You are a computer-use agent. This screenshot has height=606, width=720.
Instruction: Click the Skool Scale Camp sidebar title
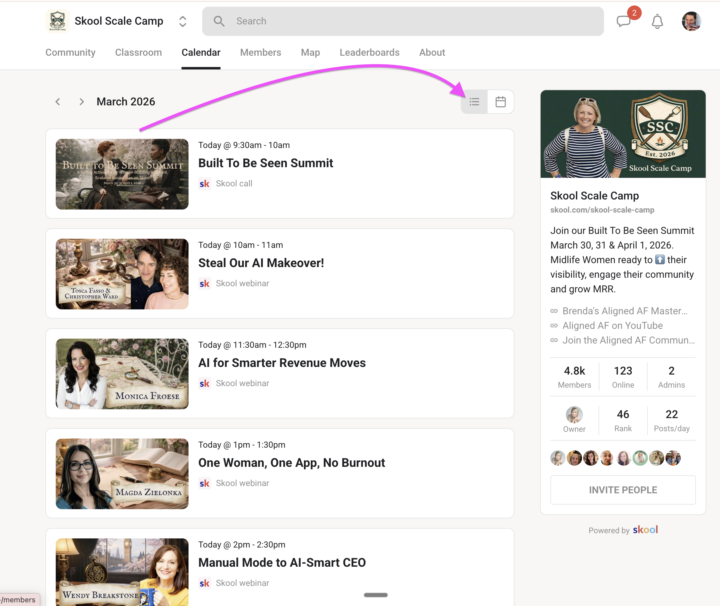(594, 196)
